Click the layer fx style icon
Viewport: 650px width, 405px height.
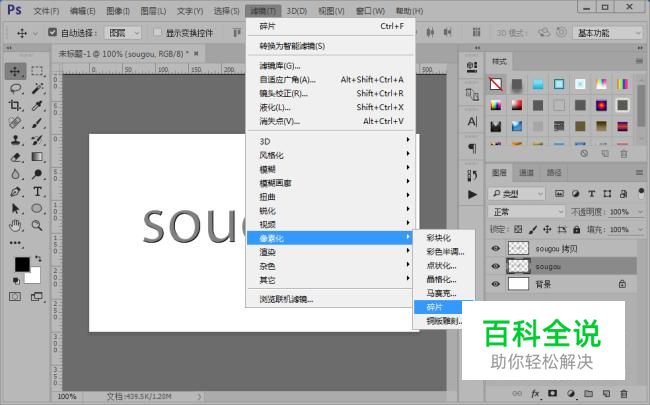(x=535, y=393)
